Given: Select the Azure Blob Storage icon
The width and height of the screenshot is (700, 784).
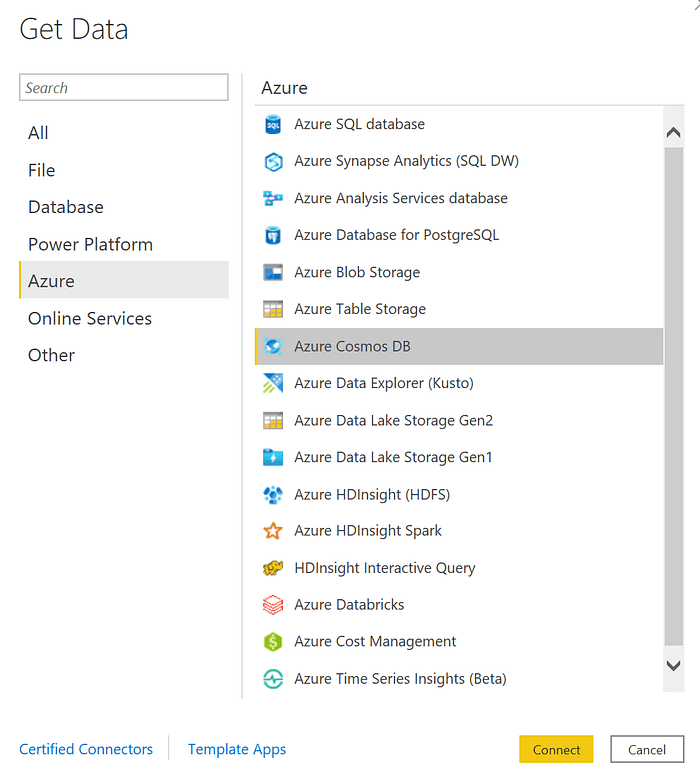Looking at the screenshot, I should point(273,272).
